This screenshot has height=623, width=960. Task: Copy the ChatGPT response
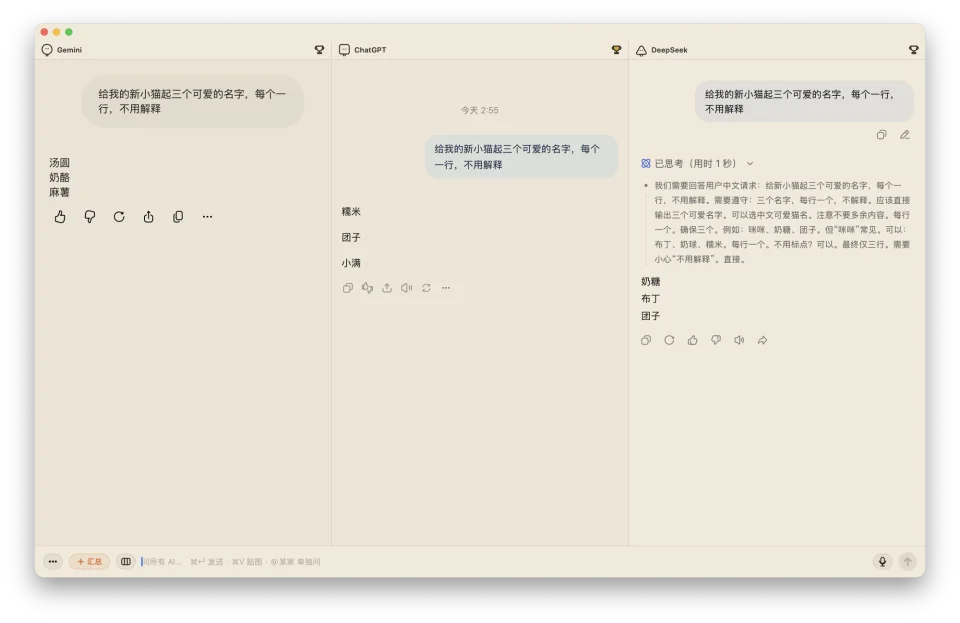pyautogui.click(x=348, y=288)
